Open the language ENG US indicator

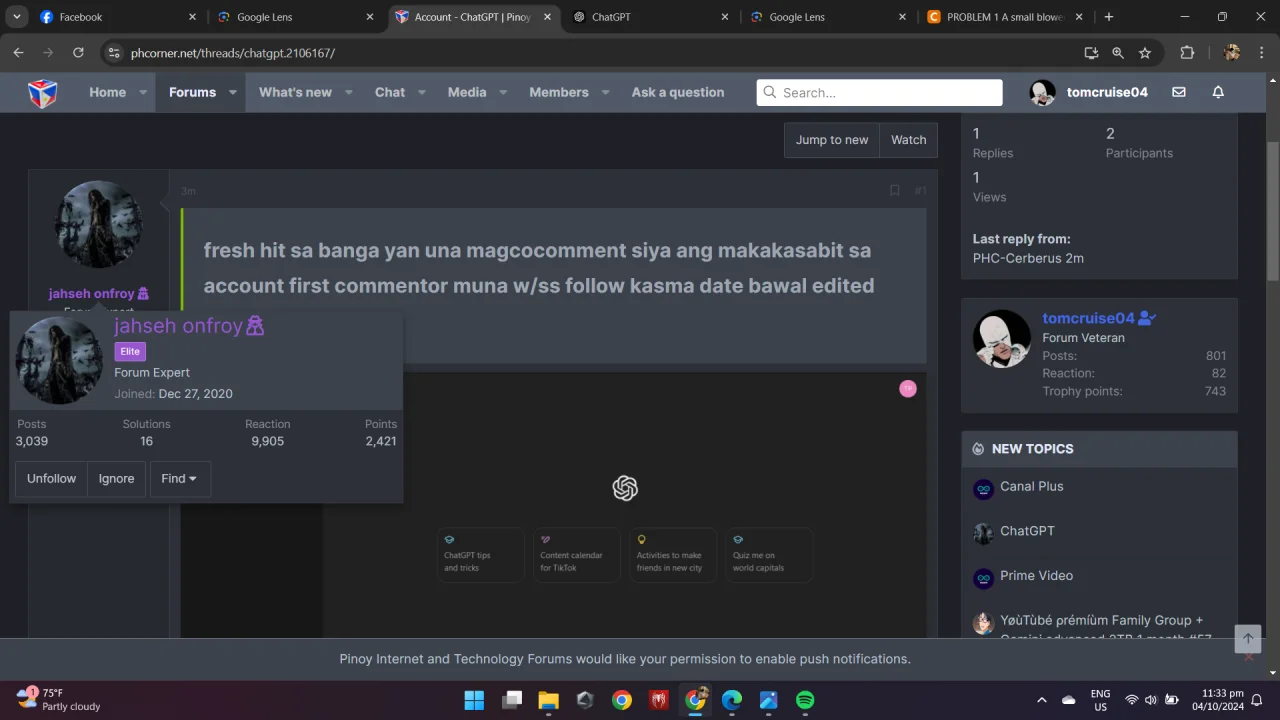pos(1100,700)
